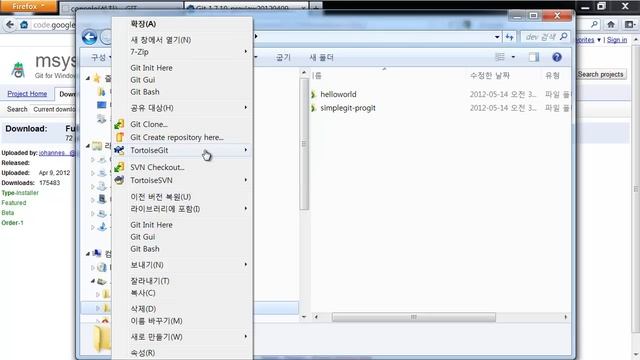This screenshot has height=360, width=640.
Task: Click the Git Clone icon in context menu
Action: tap(119, 124)
